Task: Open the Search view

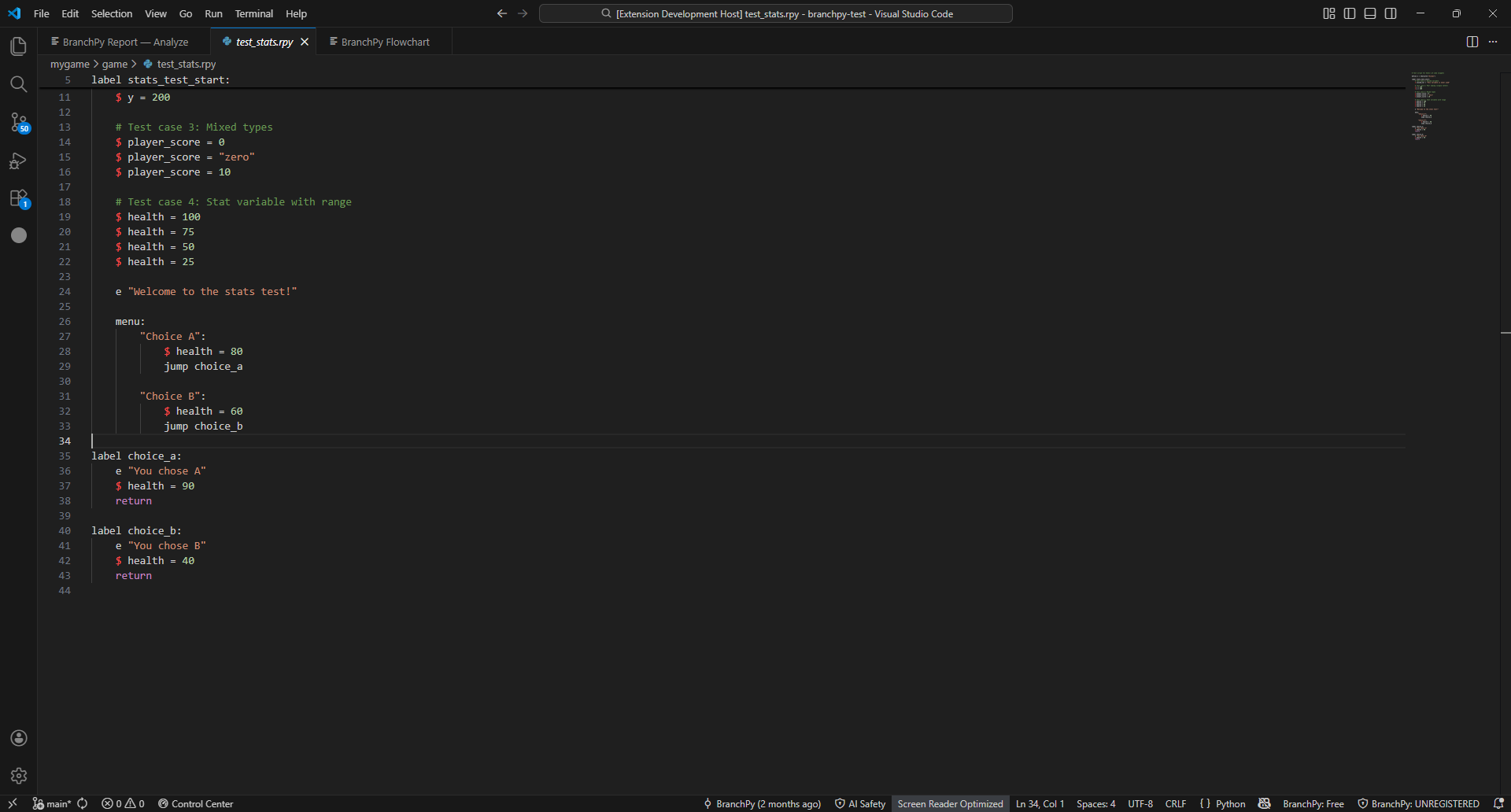Action: (x=19, y=83)
